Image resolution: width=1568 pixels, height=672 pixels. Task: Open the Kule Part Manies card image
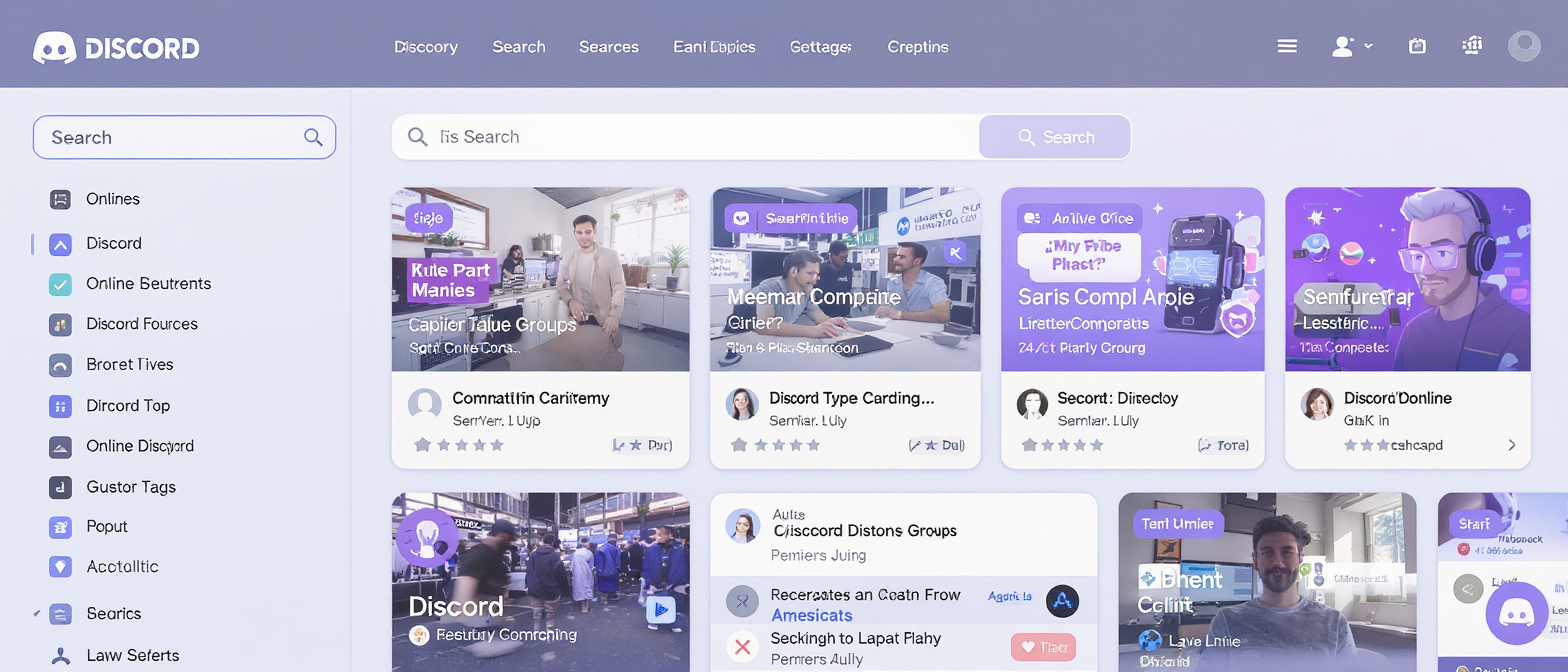click(540, 279)
